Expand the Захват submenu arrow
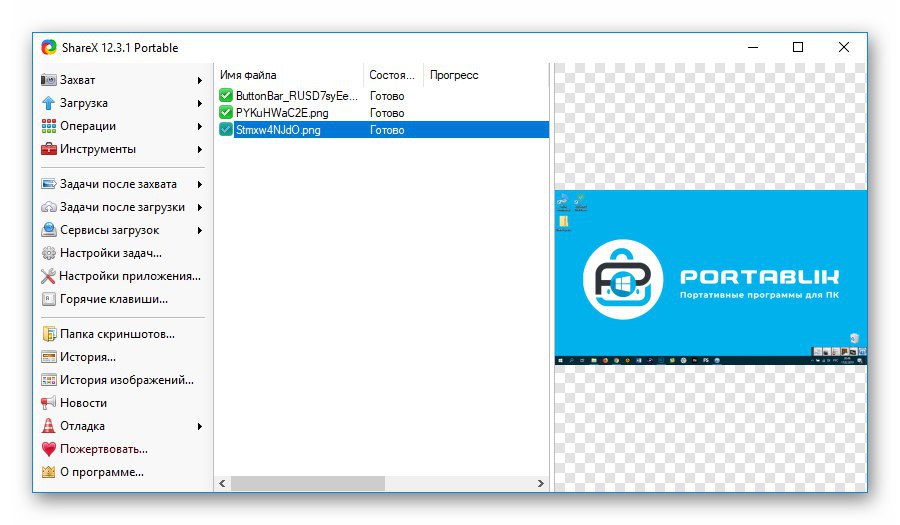The width and height of the screenshot is (900, 525). [x=199, y=80]
